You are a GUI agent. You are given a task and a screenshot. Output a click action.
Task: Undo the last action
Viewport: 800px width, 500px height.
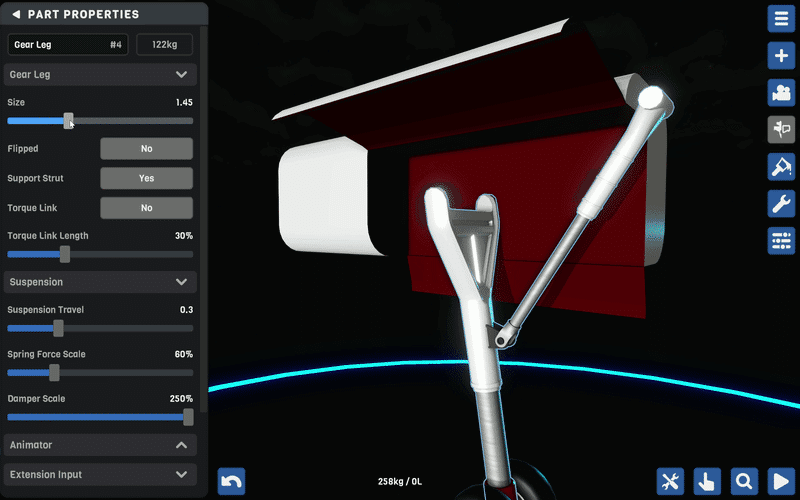pos(232,481)
